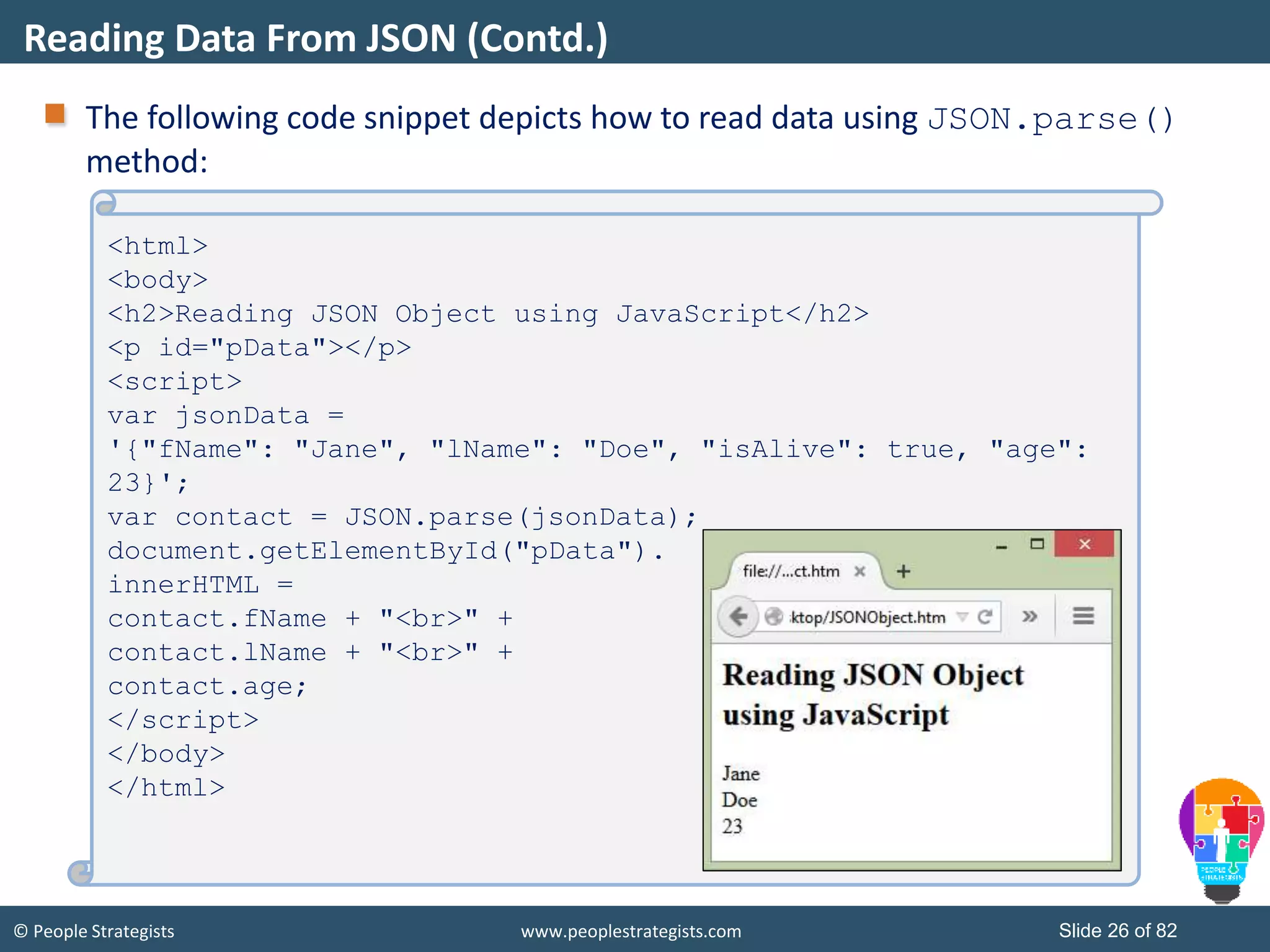
Task: Click the orange square bullet marker
Action: (55, 114)
